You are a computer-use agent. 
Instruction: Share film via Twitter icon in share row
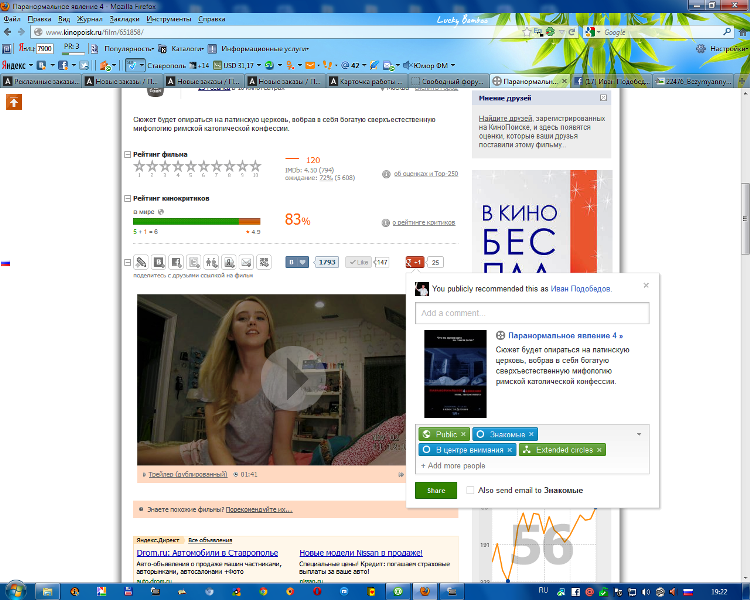[194, 262]
